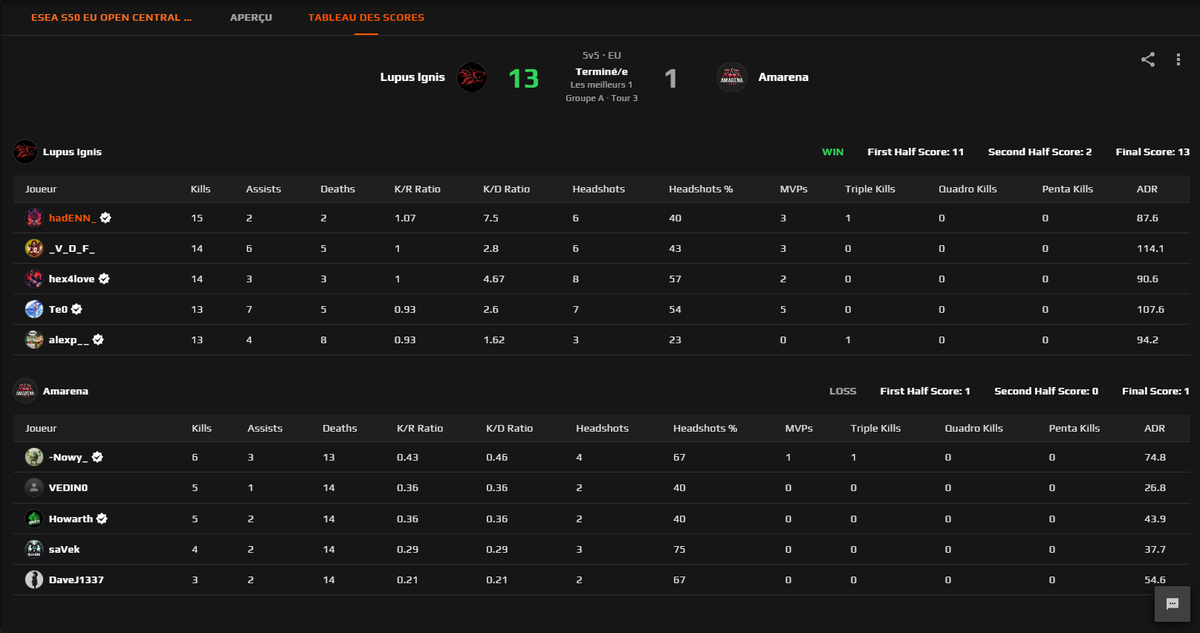Click the small Amarena logo above the table
1200x633 pixels.
pyautogui.click(x=25, y=391)
